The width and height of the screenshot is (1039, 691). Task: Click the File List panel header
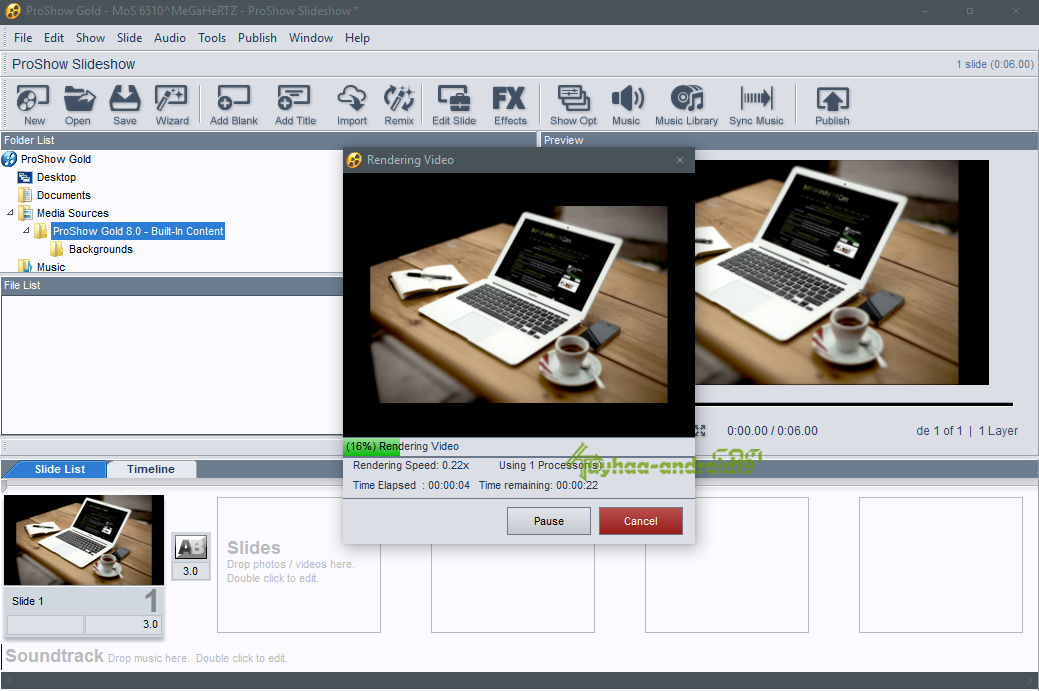point(172,286)
